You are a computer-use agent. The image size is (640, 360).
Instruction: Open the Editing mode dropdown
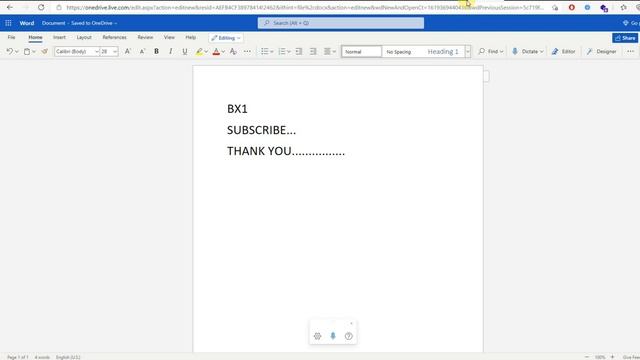tap(226, 38)
